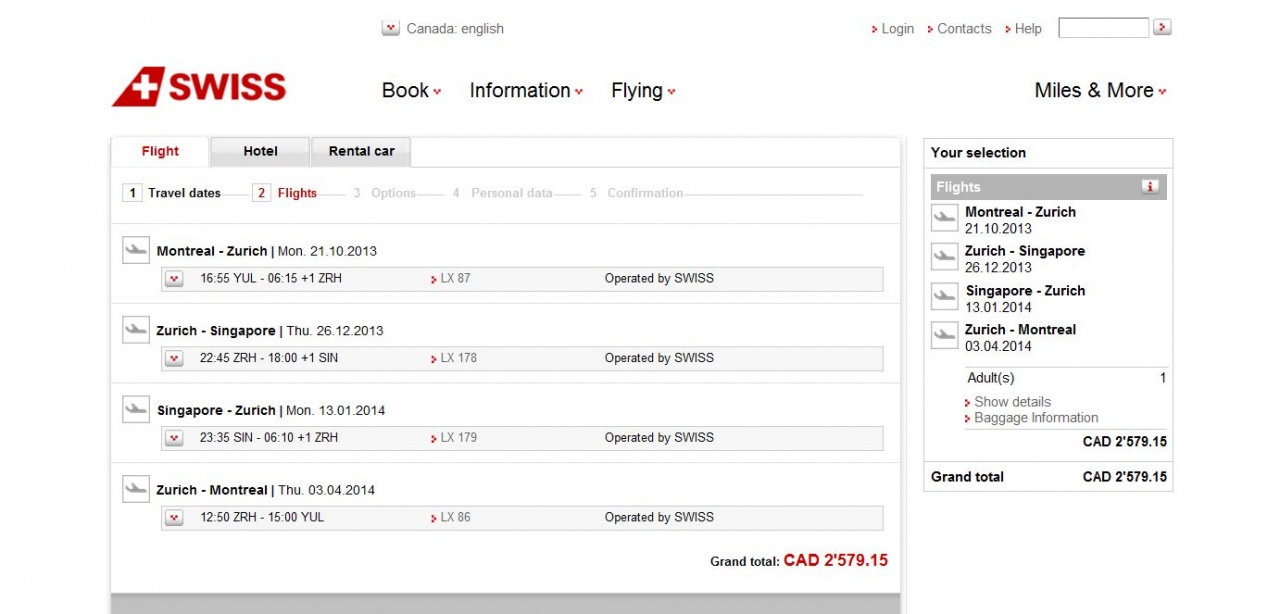Screen dimensions: 1280x614
Task: Click the '16:55 YUL - 06:15 +1 ZRH' times text
Action: click(271, 279)
